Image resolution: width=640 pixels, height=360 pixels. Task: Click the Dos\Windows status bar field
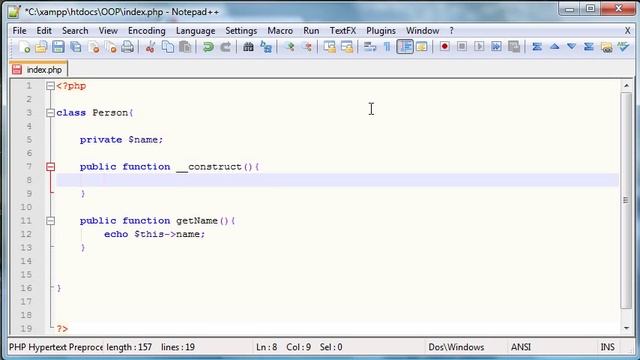(x=456, y=347)
